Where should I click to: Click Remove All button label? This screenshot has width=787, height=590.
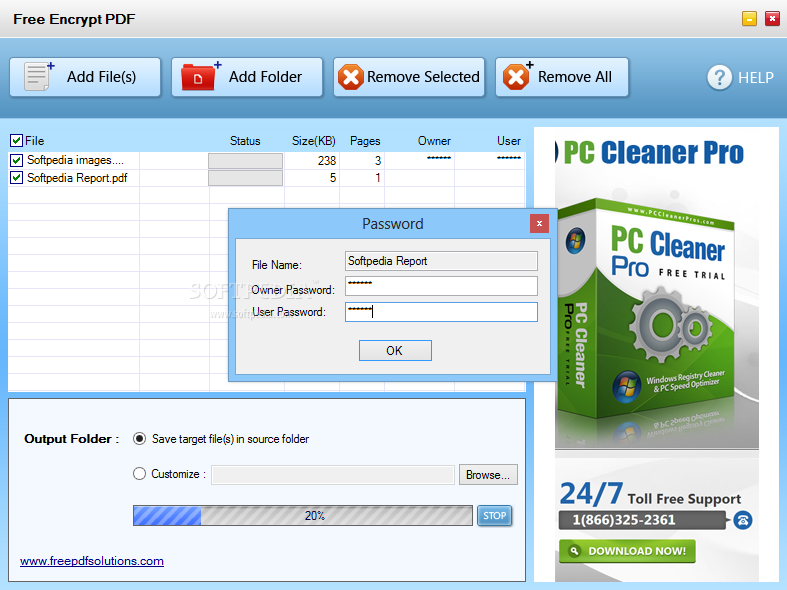[575, 77]
